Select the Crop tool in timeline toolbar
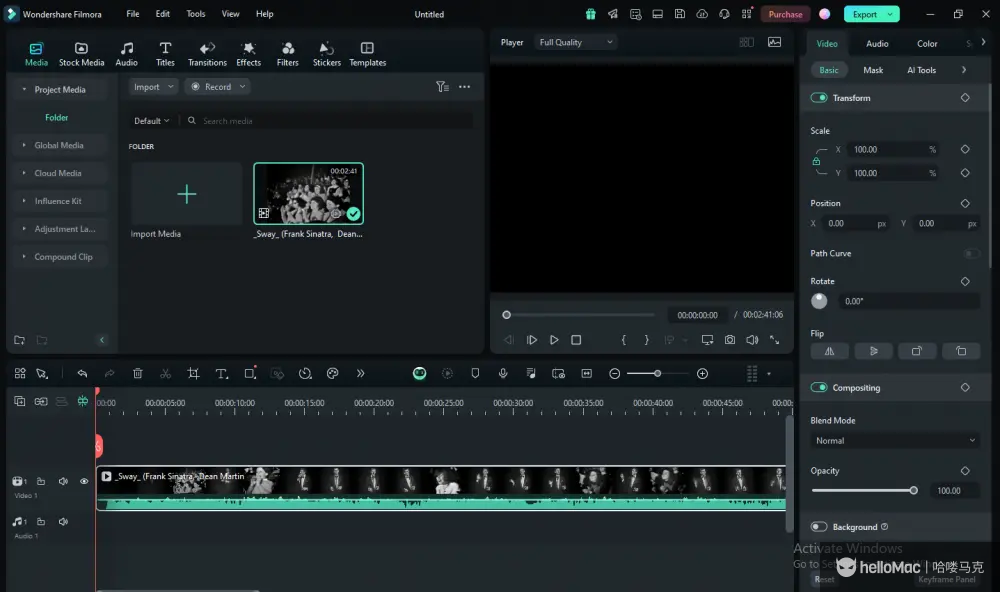Viewport: 1000px width, 592px height. tap(193, 373)
